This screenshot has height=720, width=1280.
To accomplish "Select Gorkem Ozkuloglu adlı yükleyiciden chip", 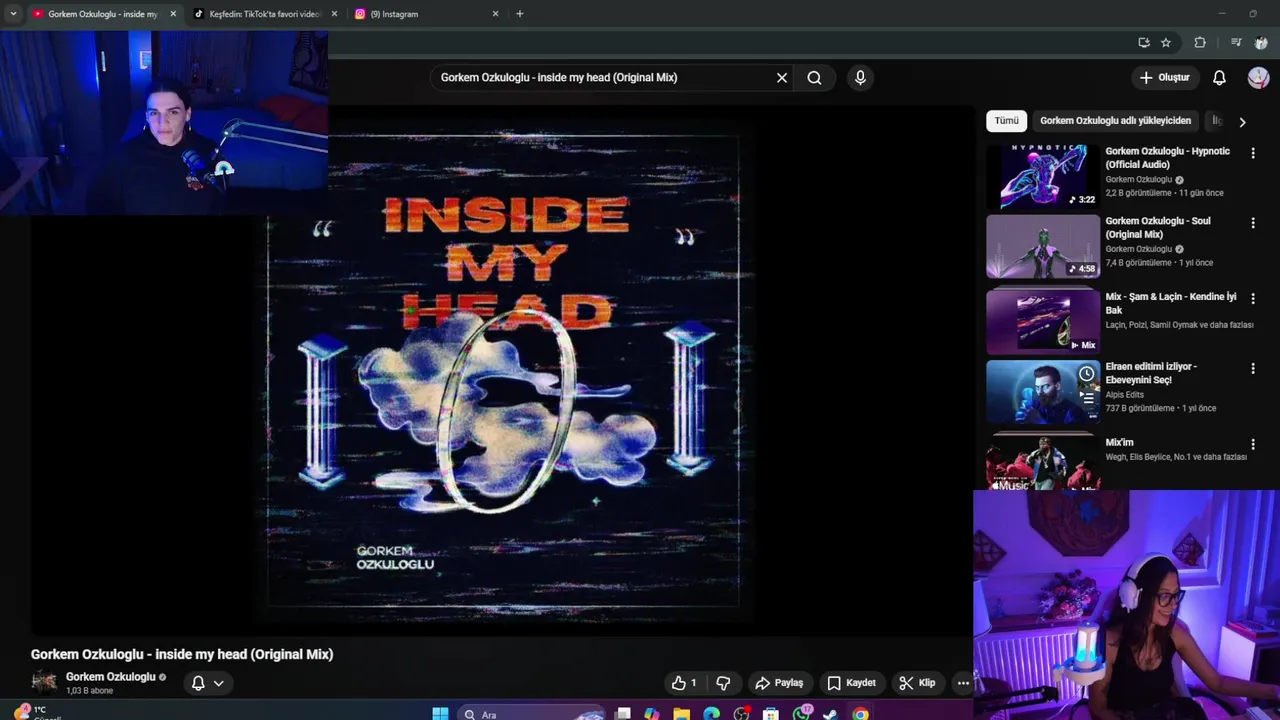I will click(1115, 121).
